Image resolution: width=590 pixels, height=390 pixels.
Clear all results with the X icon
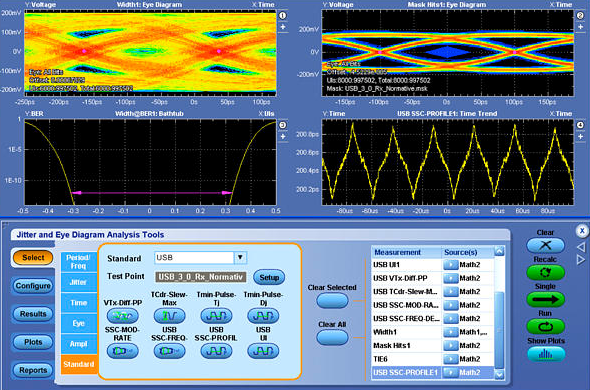click(x=545, y=246)
